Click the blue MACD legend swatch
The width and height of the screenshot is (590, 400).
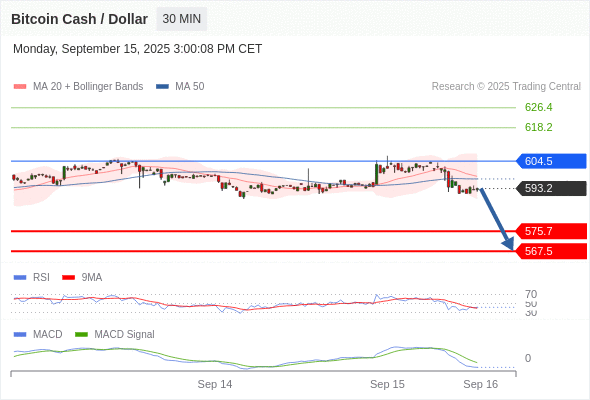pos(20,334)
